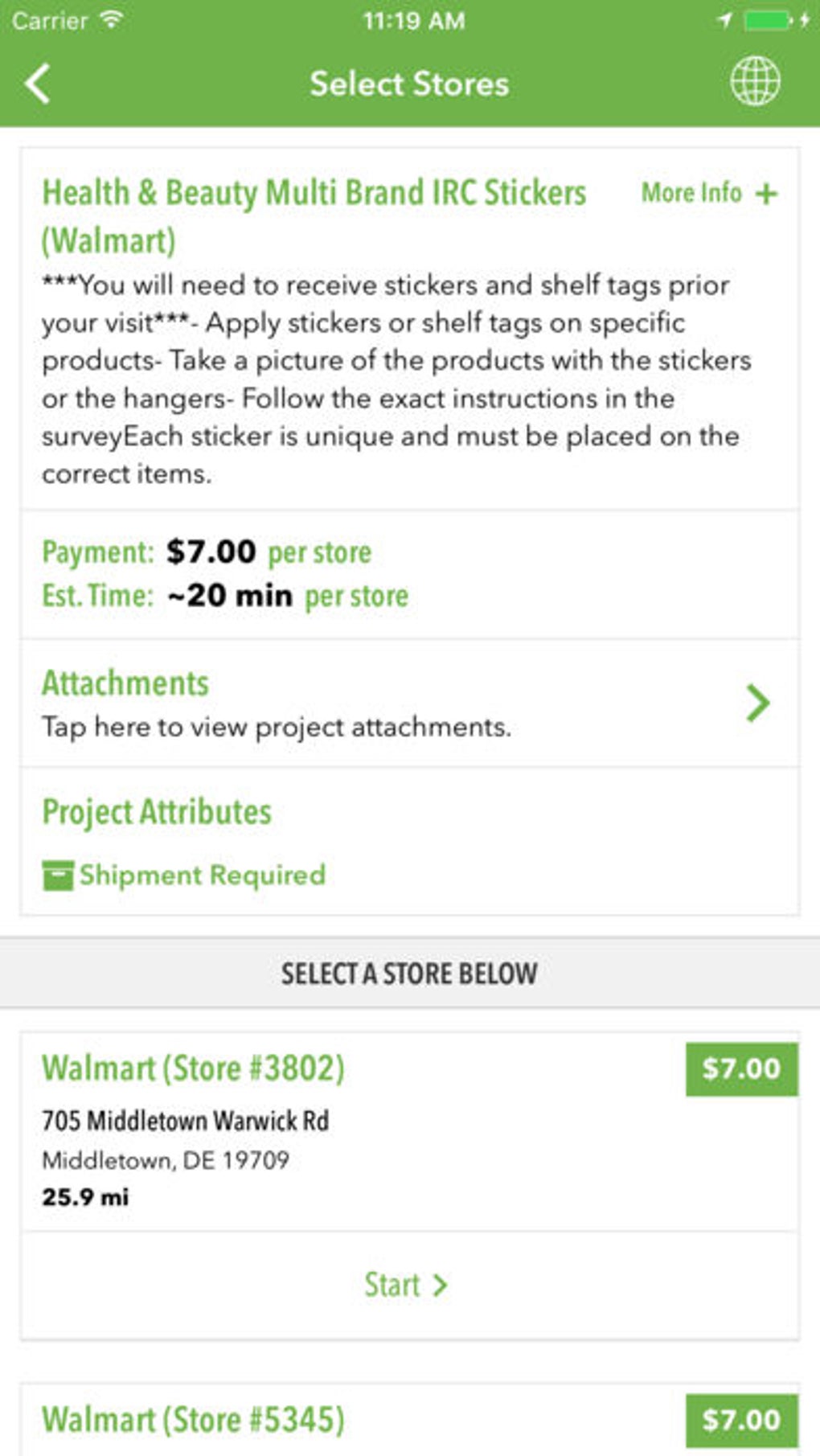Image resolution: width=820 pixels, height=1456 pixels.
Task: Tap the $7.00 badge for Store #3802
Action: [741, 1068]
